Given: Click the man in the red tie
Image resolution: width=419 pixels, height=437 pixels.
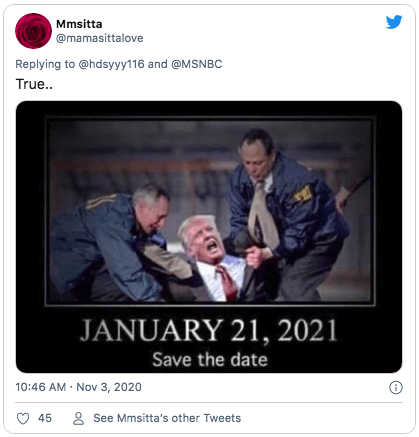Looking at the screenshot, I should pyautogui.click(x=213, y=258).
